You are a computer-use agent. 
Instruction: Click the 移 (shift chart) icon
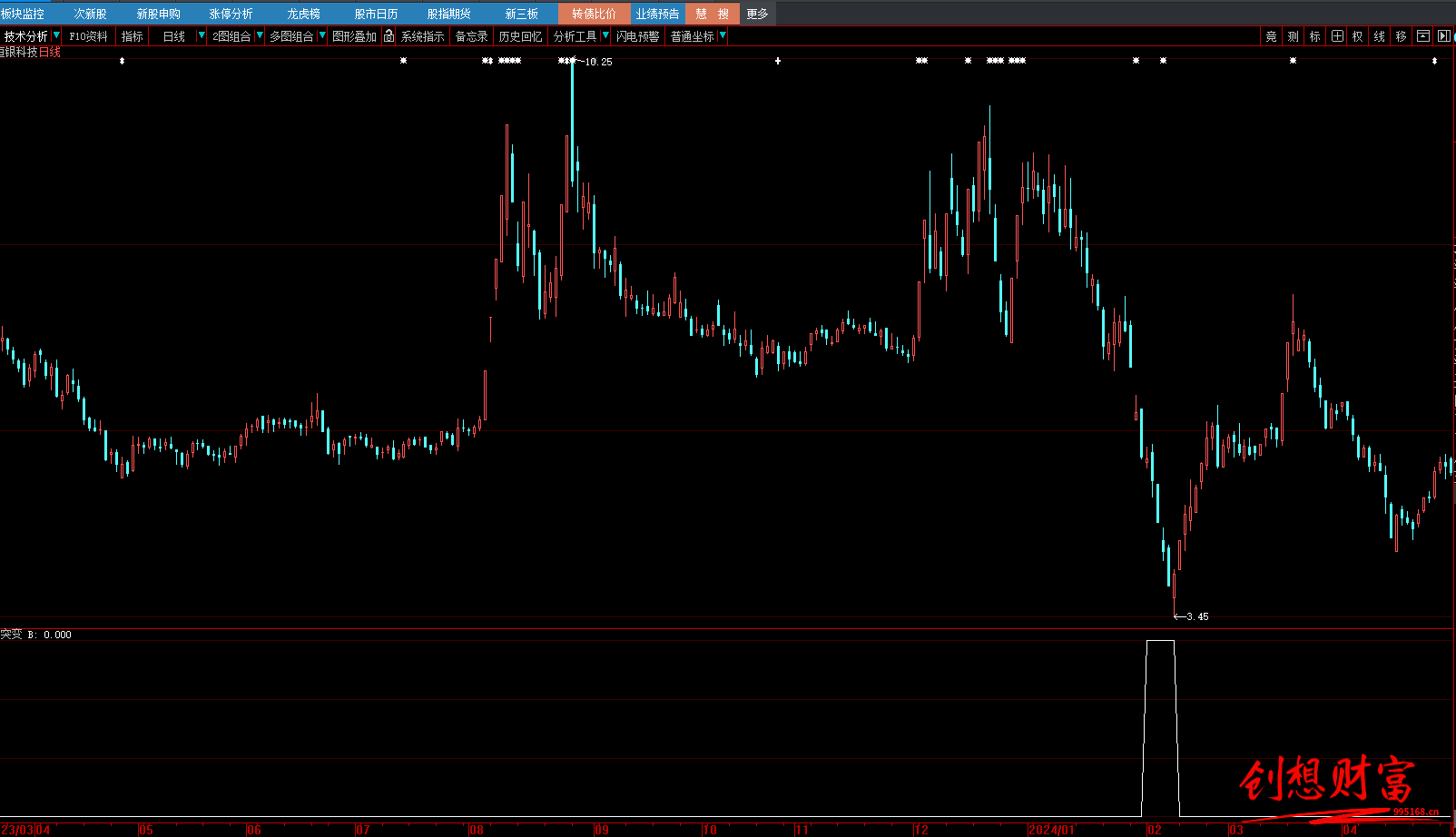click(x=1401, y=36)
